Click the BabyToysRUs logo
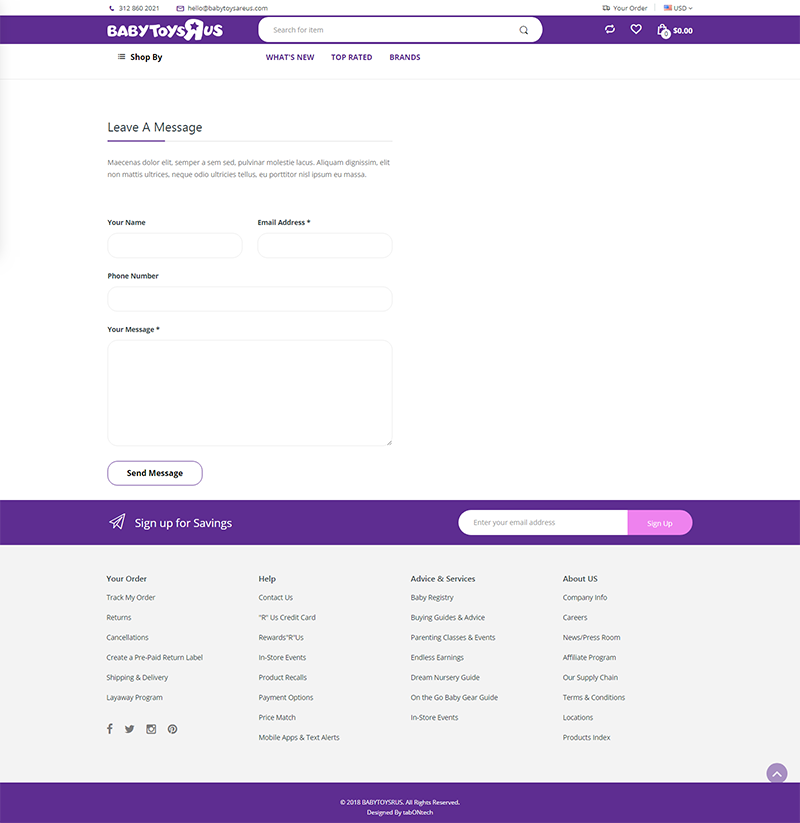The image size is (800, 823). 165,30
